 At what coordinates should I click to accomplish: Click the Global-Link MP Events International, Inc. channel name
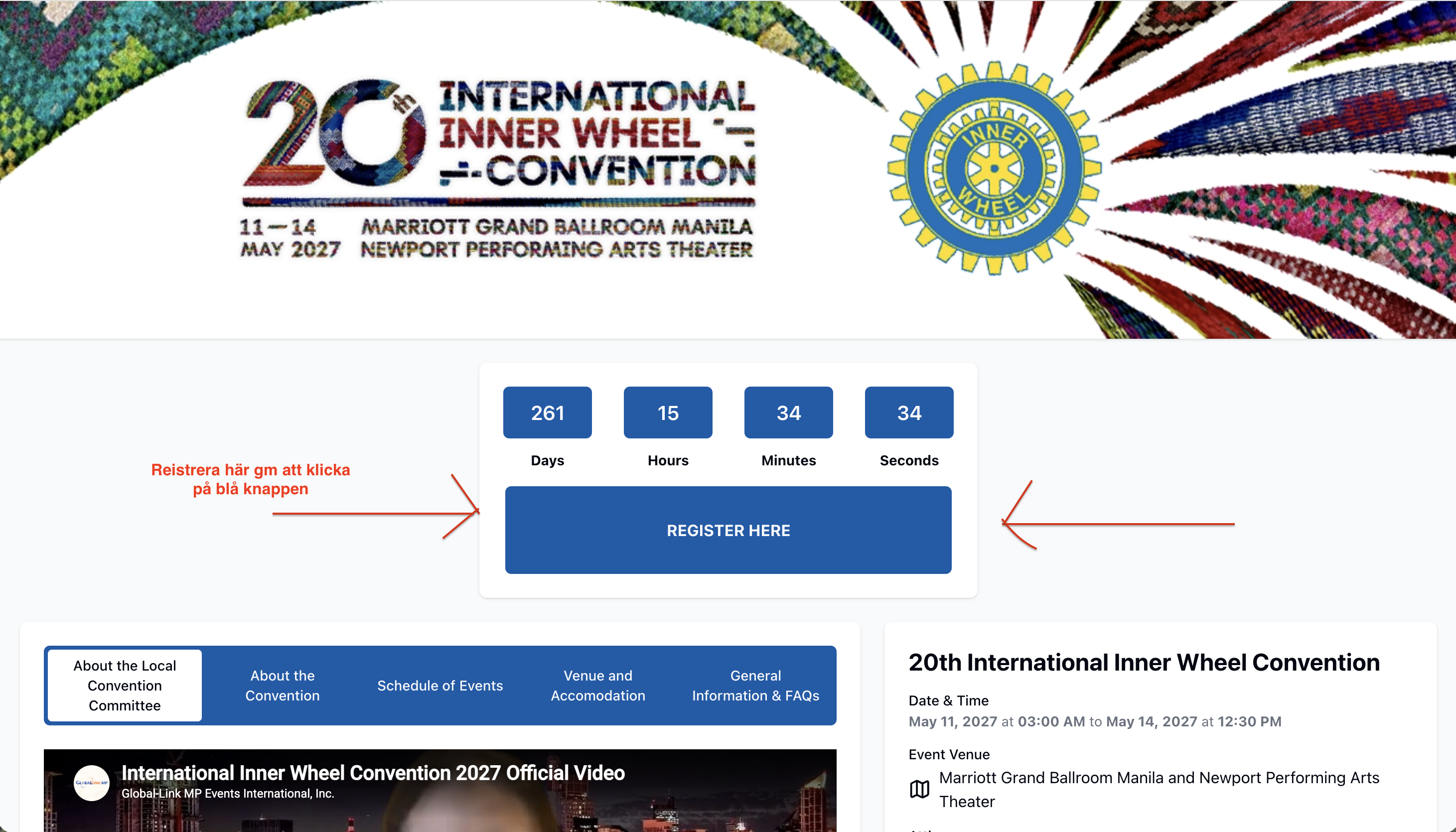pos(228,793)
